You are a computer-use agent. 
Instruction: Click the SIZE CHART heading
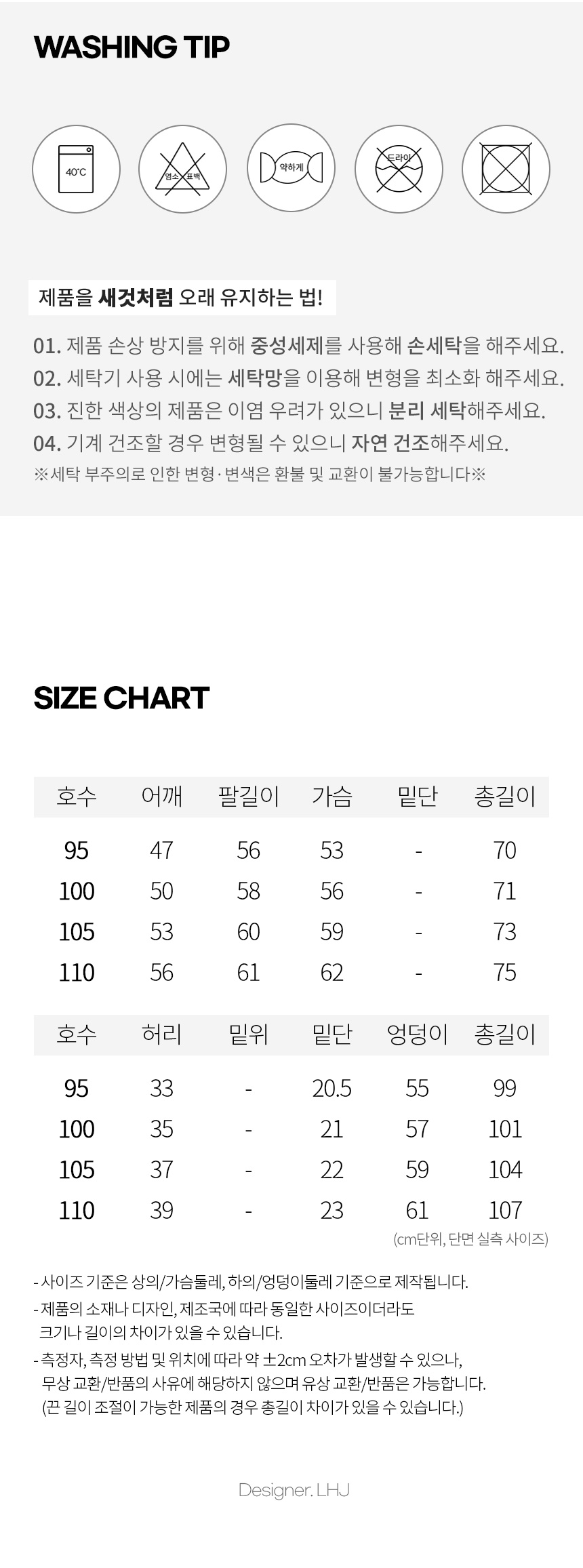(x=121, y=698)
